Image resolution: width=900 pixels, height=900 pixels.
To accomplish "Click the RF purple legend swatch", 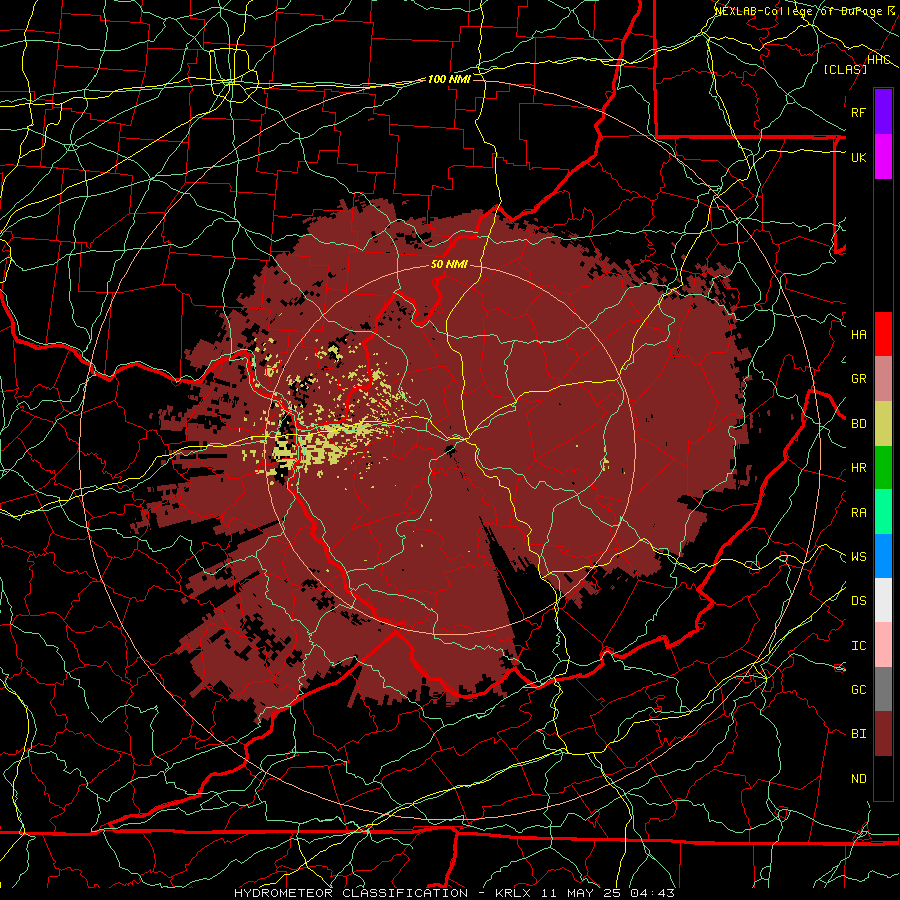I will pos(883,112).
